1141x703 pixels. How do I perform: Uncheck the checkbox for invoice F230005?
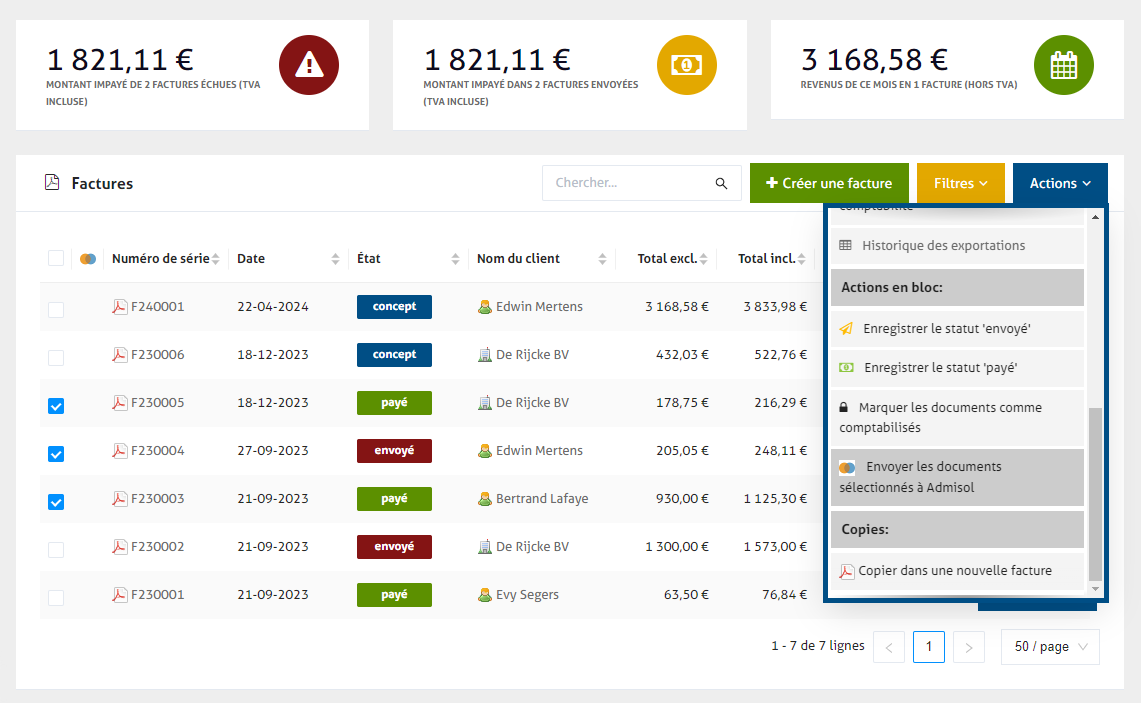pyautogui.click(x=56, y=405)
